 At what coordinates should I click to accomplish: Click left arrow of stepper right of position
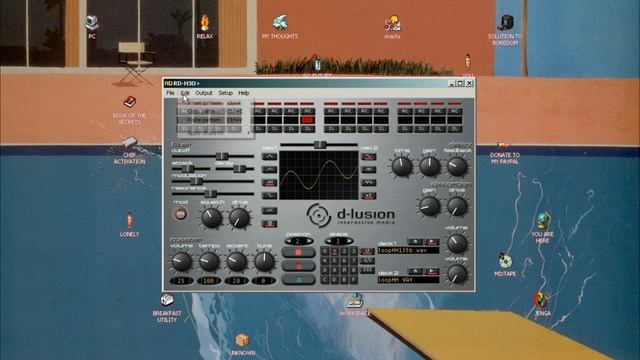[328, 242]
